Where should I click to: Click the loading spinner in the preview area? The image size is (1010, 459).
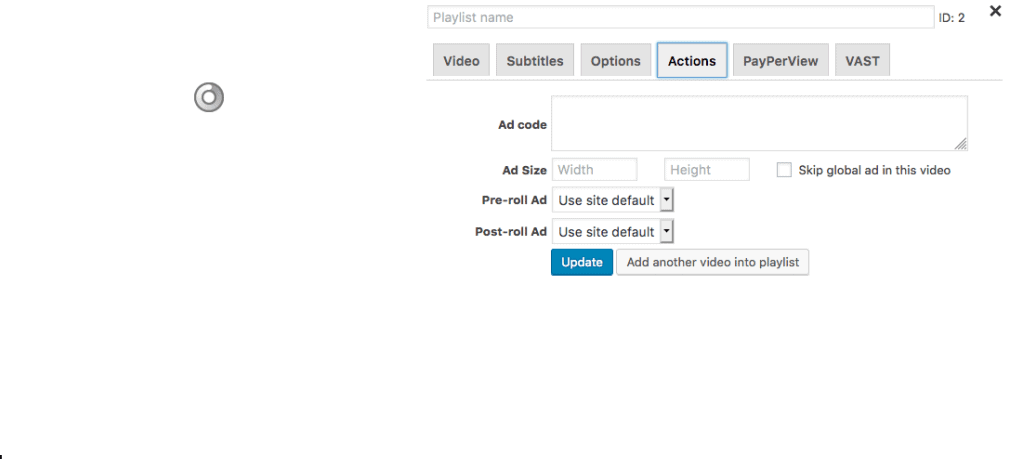click(209, 97)
